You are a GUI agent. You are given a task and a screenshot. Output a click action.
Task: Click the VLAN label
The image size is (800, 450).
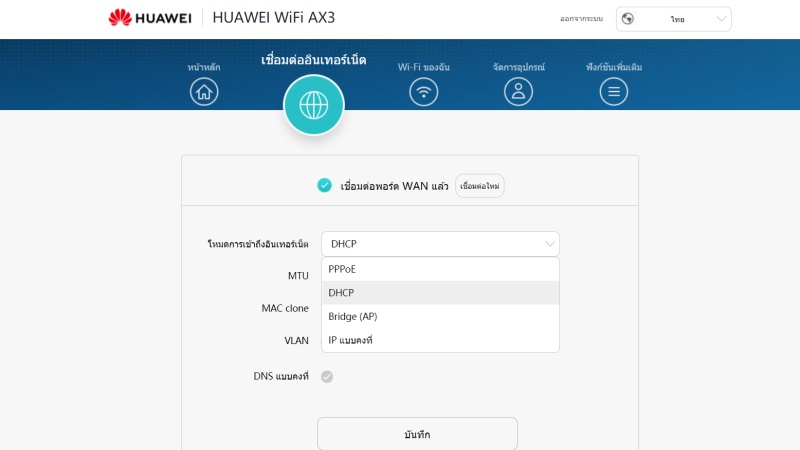[296, 340]
